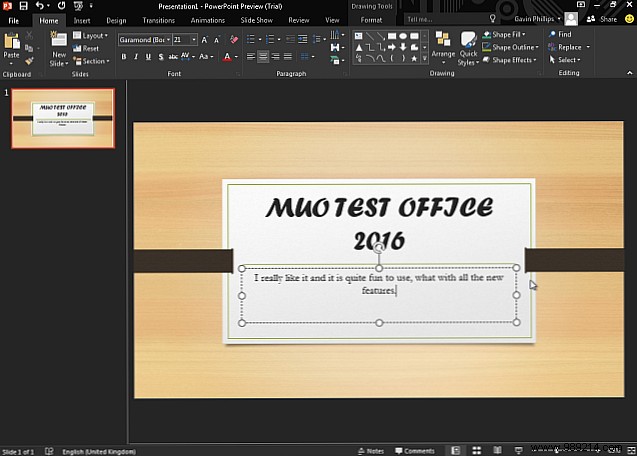Toggle Bold formatting

tap(124, 57)
